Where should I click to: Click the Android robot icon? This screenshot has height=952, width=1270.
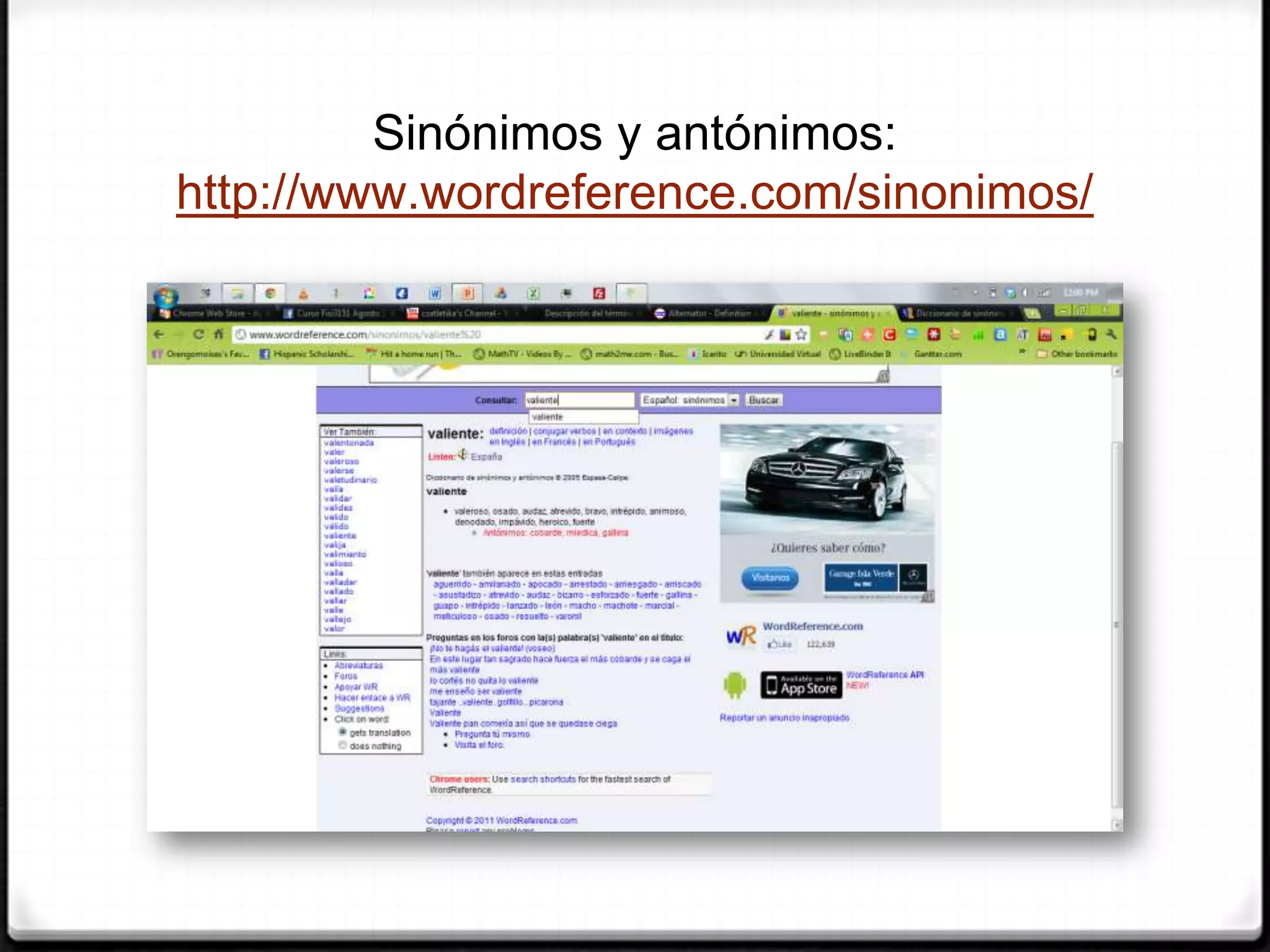[735, 684]
